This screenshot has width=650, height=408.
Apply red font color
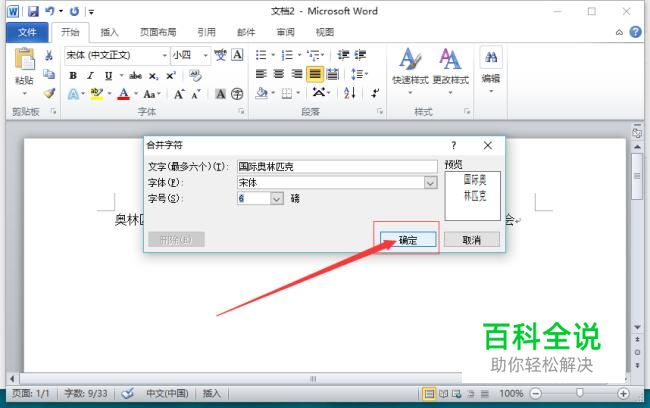pos(124,94)
